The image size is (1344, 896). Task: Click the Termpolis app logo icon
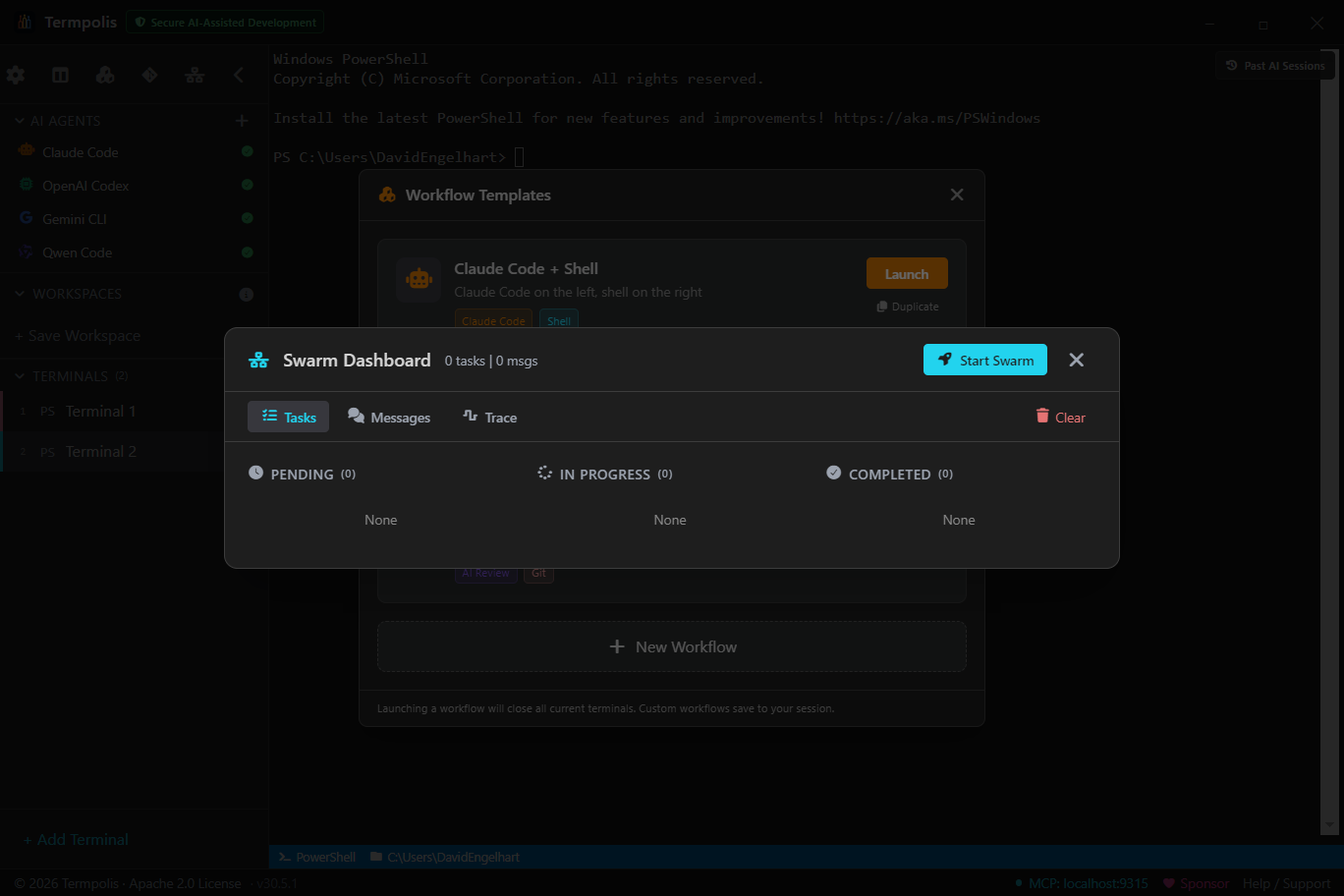click(25, 22)
